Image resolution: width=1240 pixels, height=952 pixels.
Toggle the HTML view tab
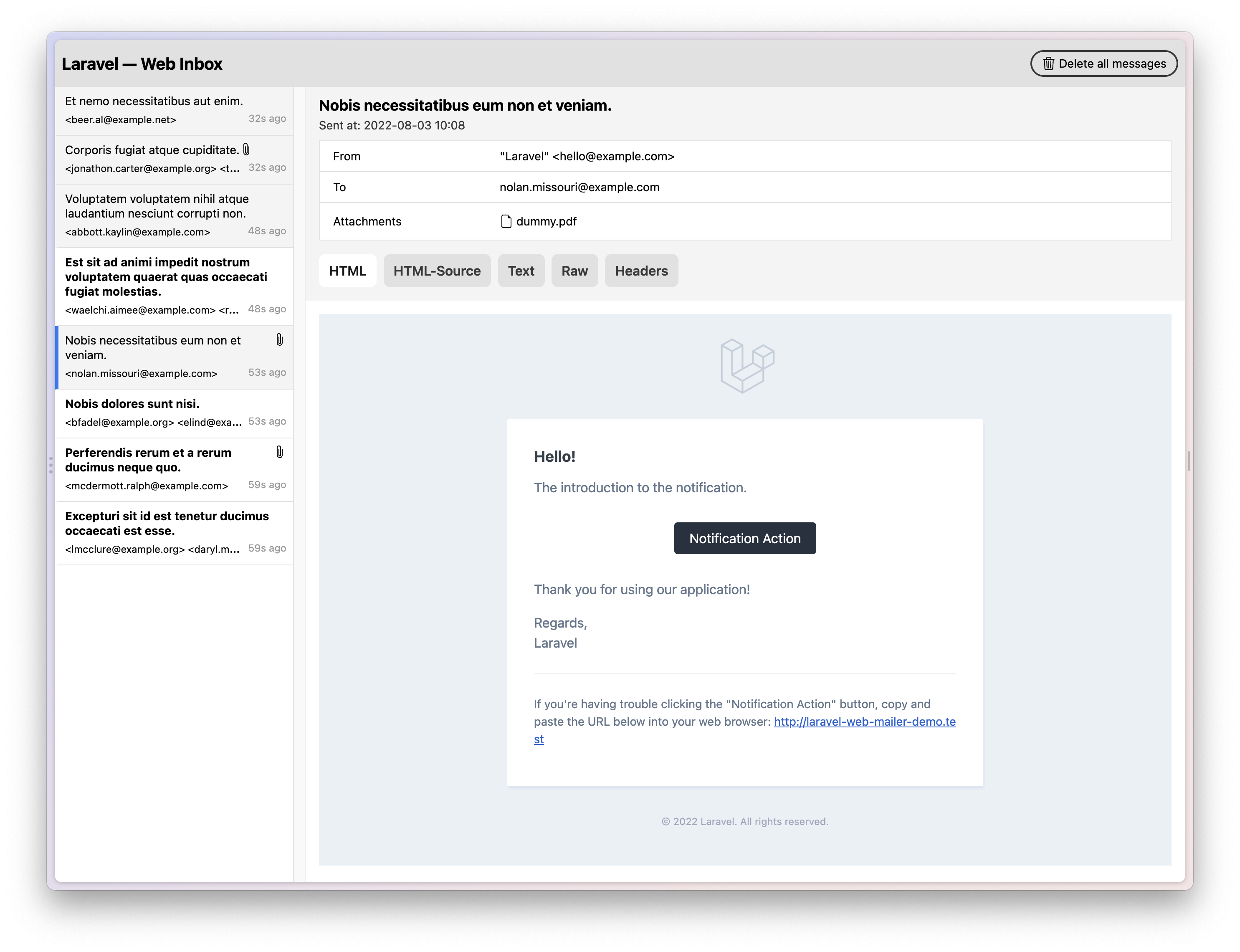tap(348, 270)
